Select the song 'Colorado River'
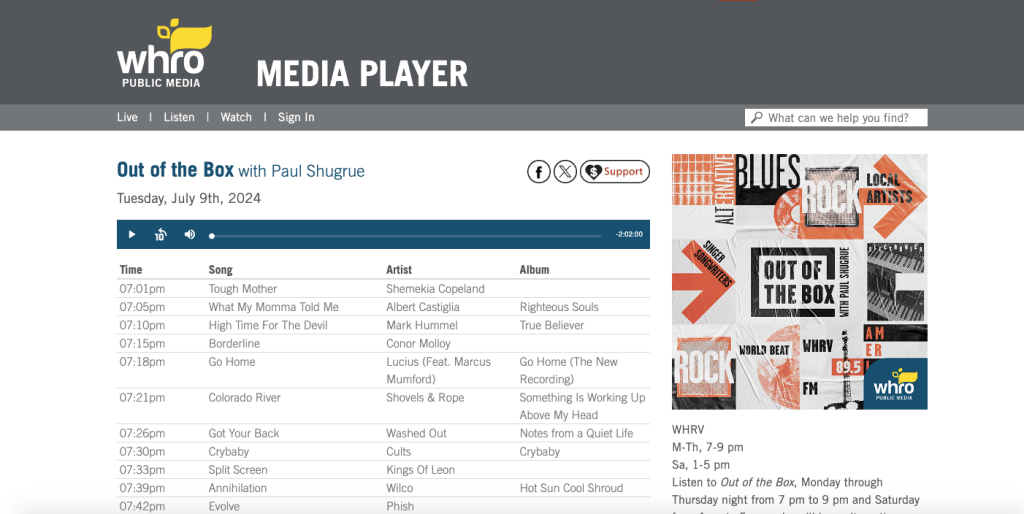Viewport: 1024px width, 514px height. click(x=244, y=398)
